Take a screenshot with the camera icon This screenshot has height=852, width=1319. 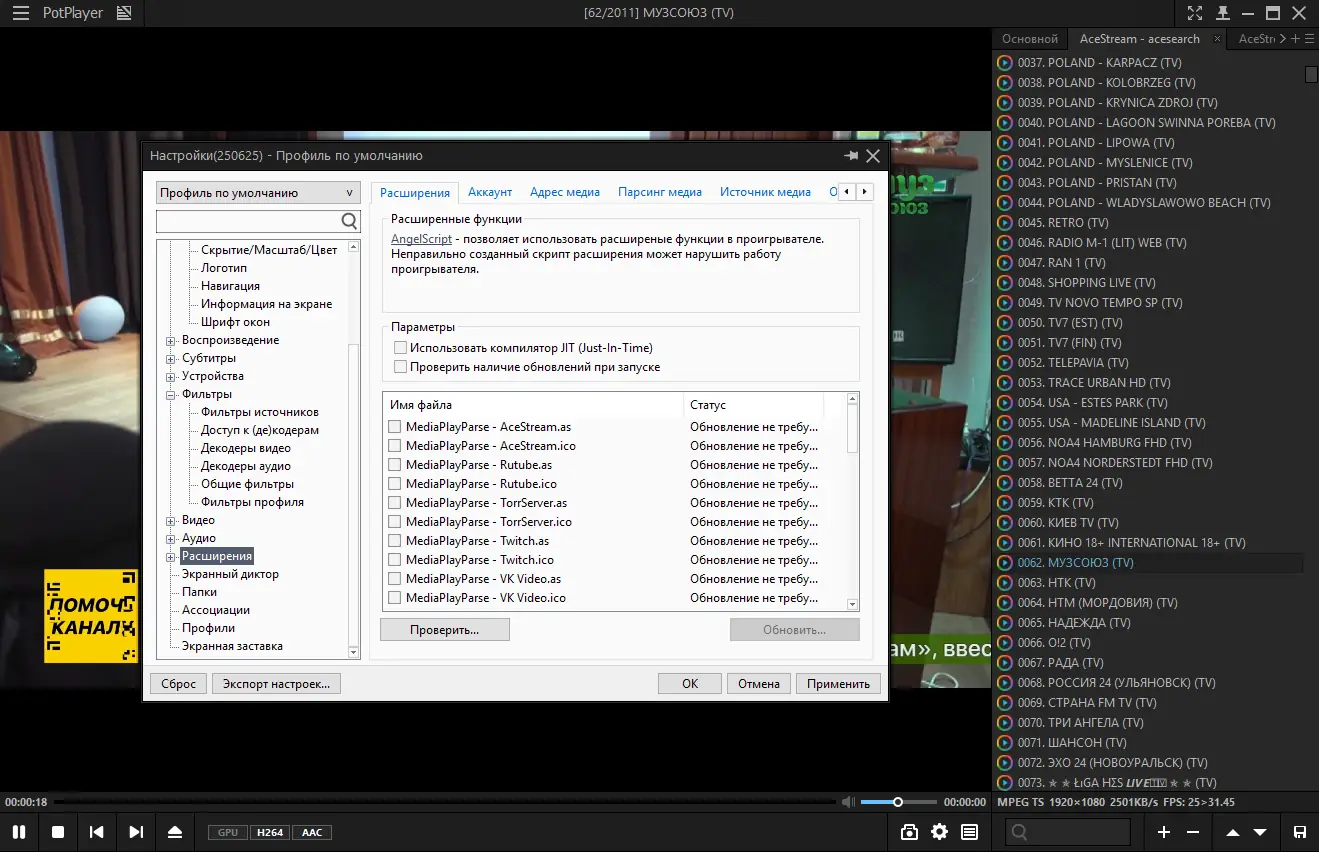908,831
